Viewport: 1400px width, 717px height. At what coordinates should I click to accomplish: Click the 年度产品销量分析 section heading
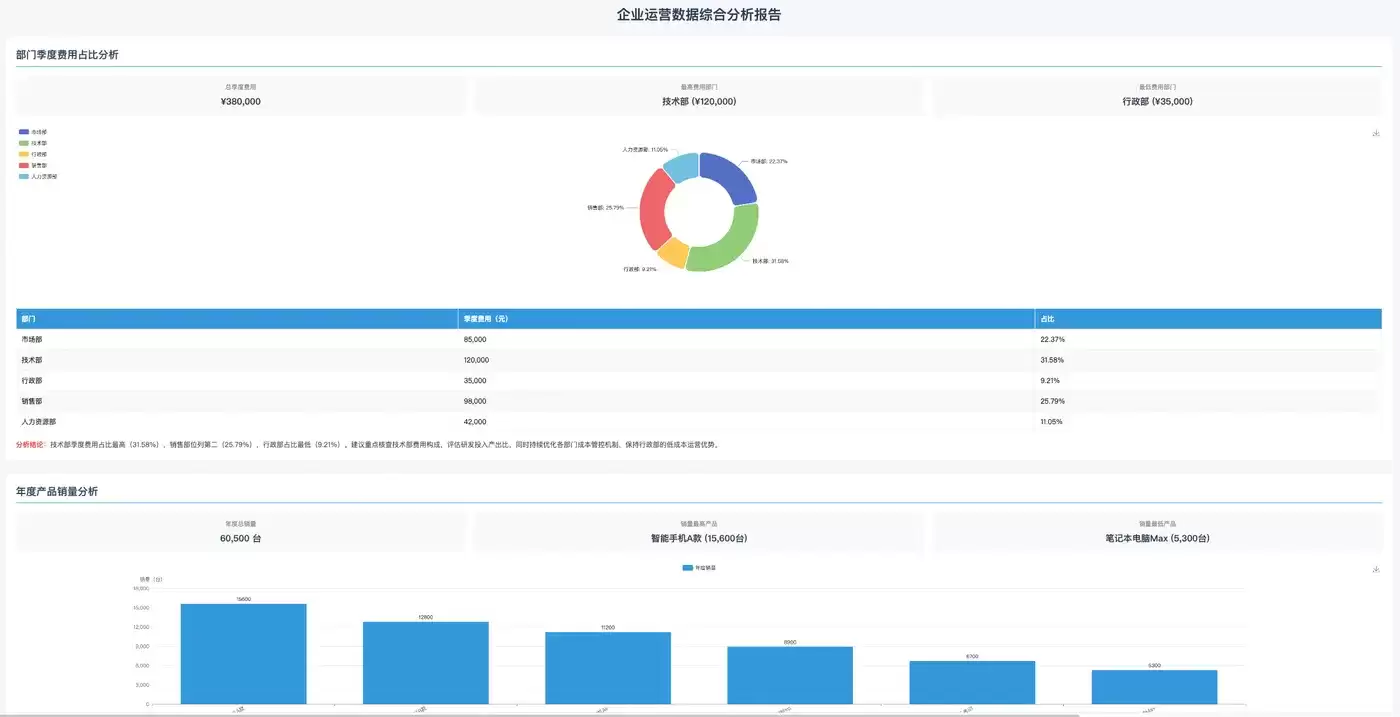click(x=57, y=491)
